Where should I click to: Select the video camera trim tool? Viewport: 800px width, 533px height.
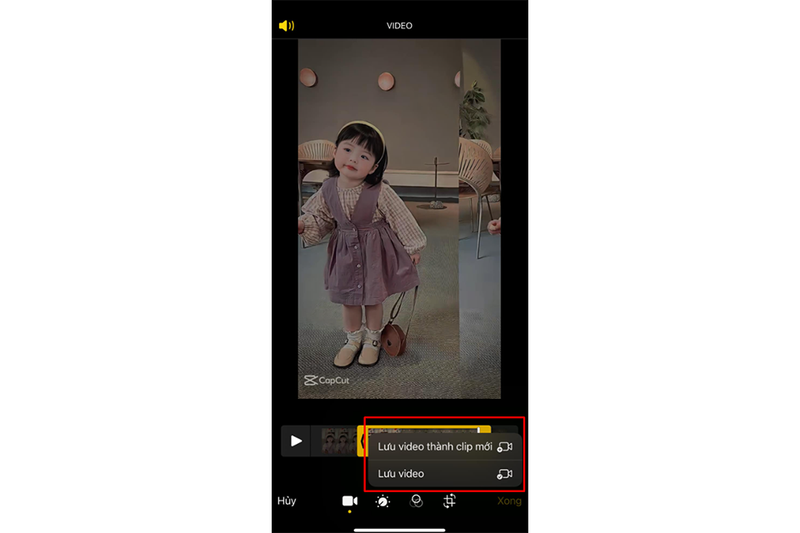(349, 501)
